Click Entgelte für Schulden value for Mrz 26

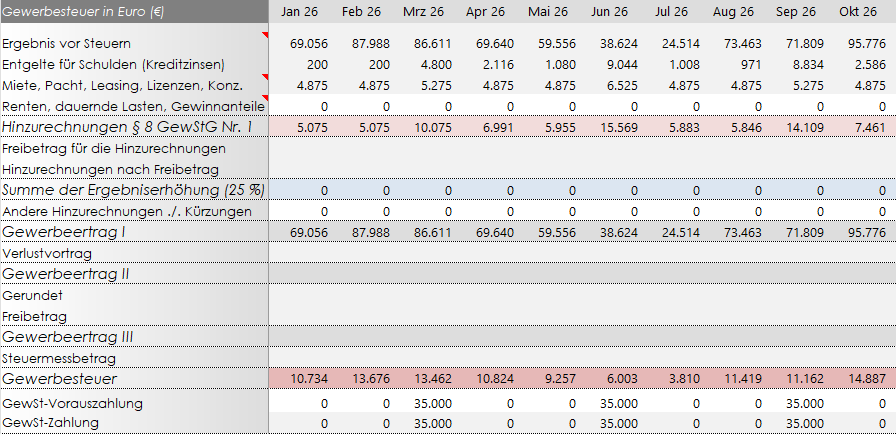426,65
